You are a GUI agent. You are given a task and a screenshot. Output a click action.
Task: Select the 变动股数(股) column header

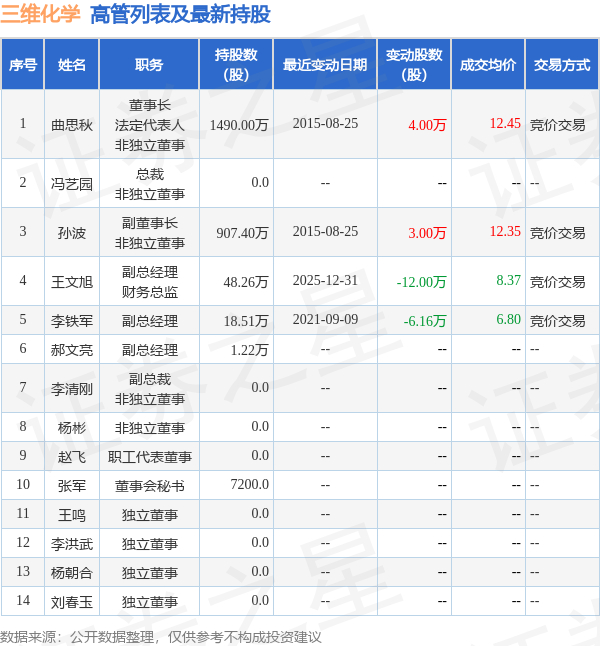[x=414, y=65]
